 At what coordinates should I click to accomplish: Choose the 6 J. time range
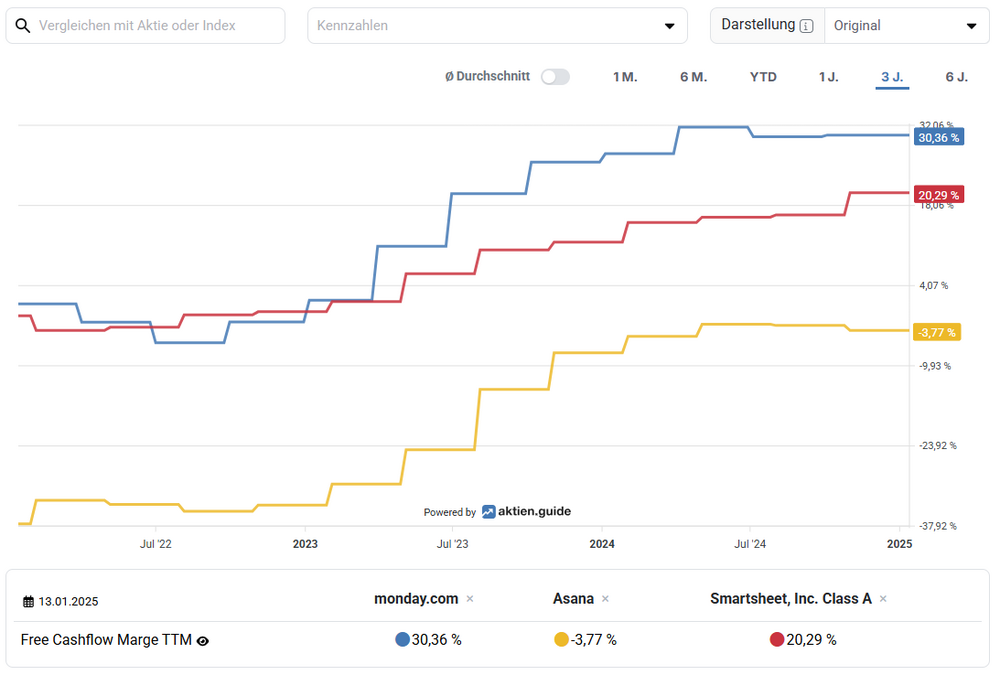[x=956, y=77]
